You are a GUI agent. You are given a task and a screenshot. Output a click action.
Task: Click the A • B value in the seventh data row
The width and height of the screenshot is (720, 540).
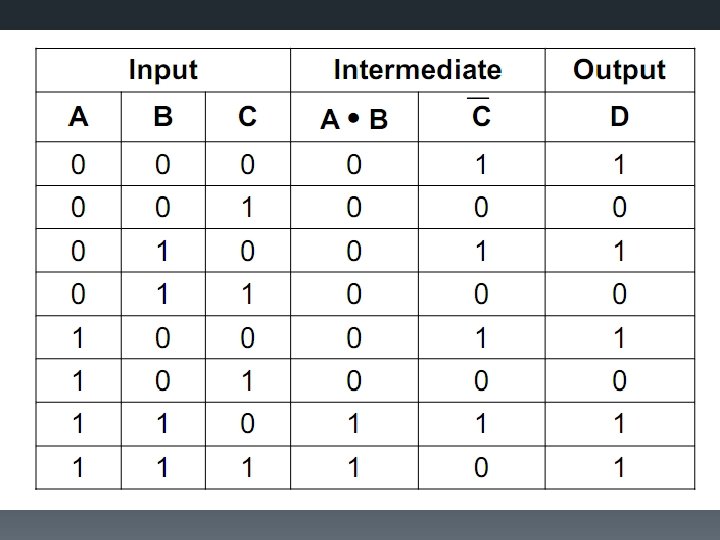[354, 424]
